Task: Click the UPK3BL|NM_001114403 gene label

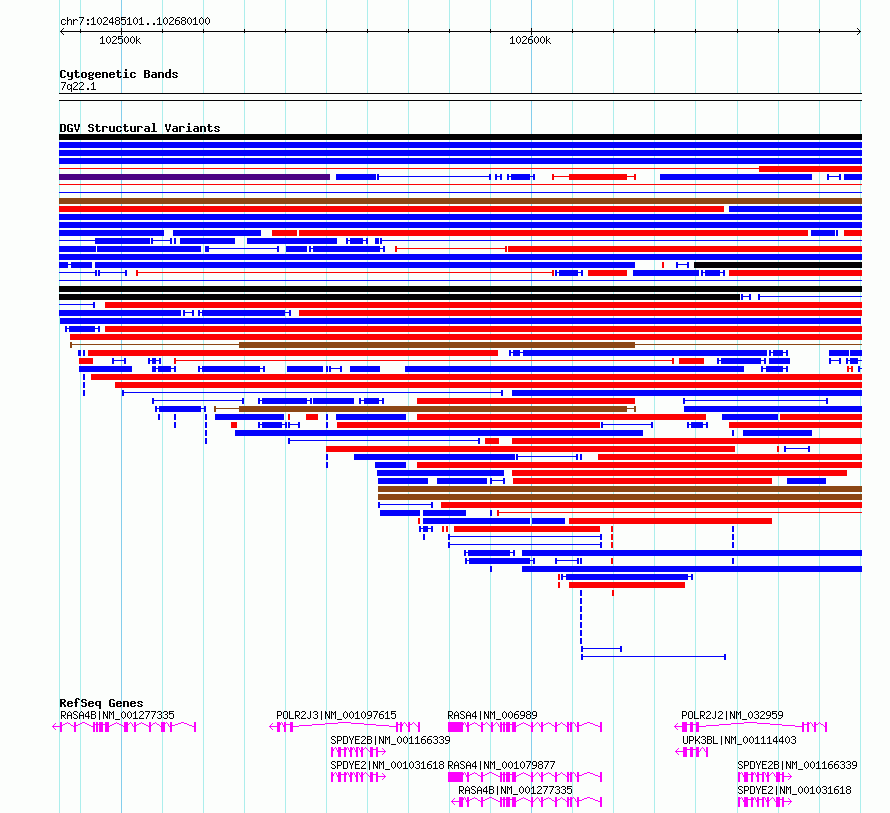Action: (739, 740)
